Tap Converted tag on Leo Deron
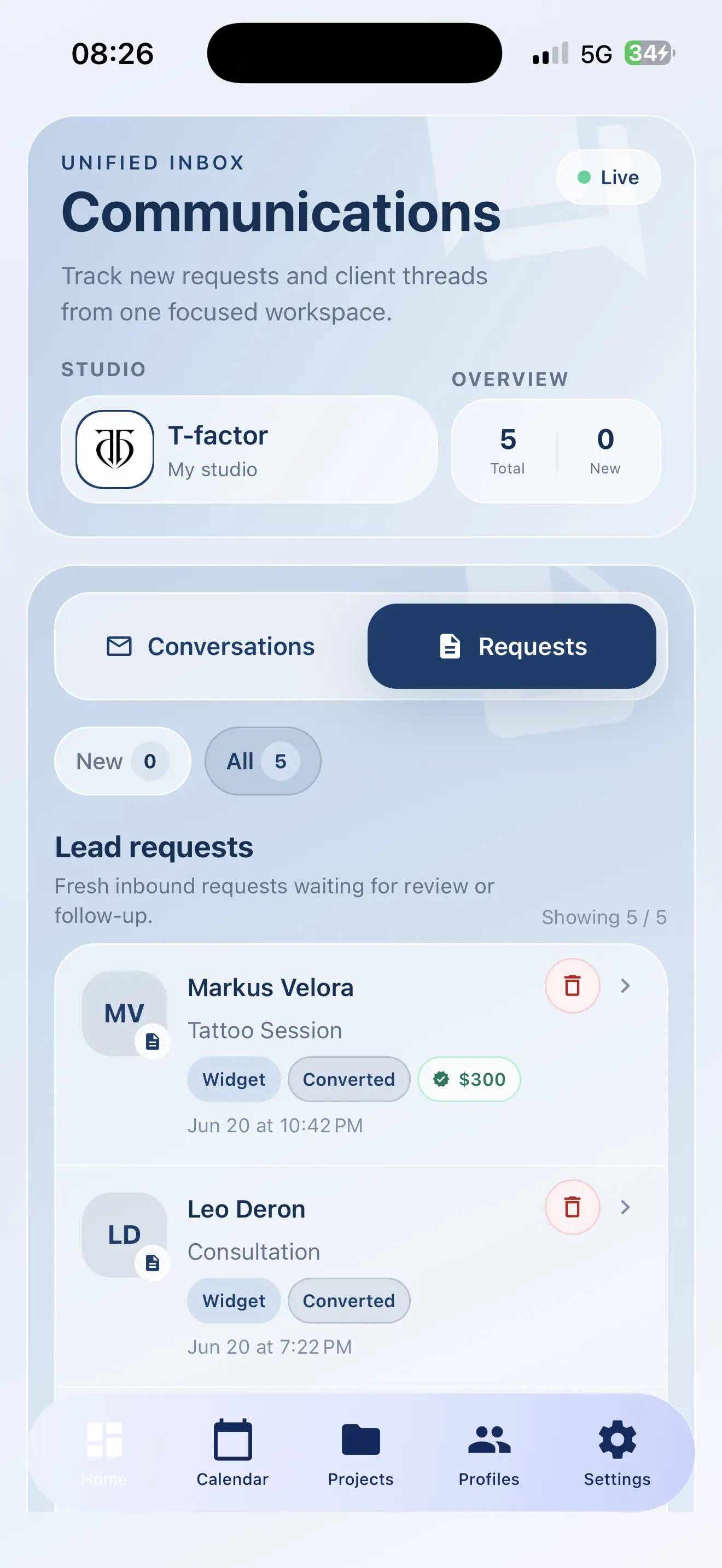The width and height of the screenshot is (722, 1568). click(349, 1301)
